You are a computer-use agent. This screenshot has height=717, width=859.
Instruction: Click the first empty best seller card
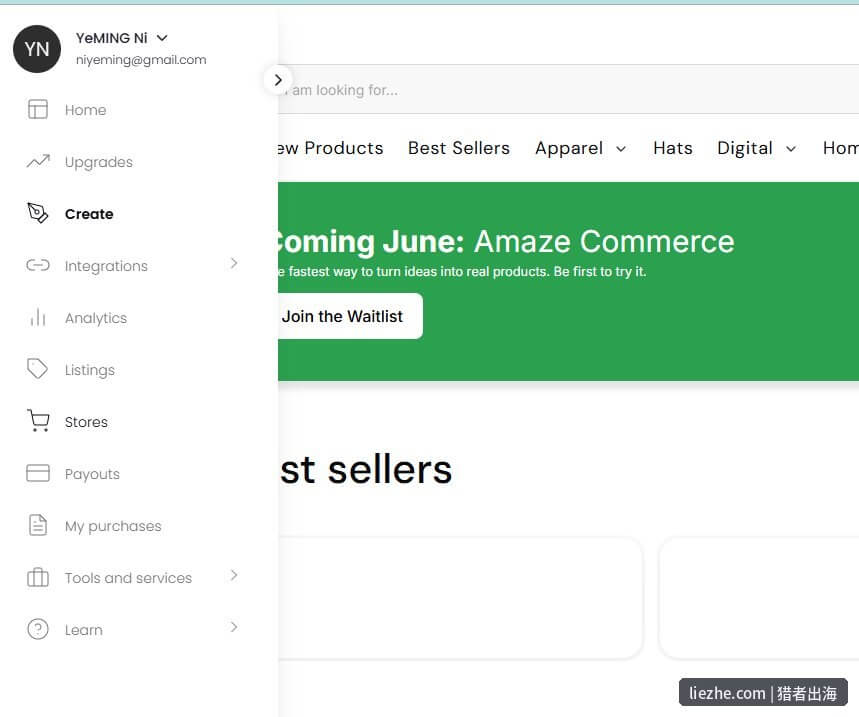coord(460,598)
